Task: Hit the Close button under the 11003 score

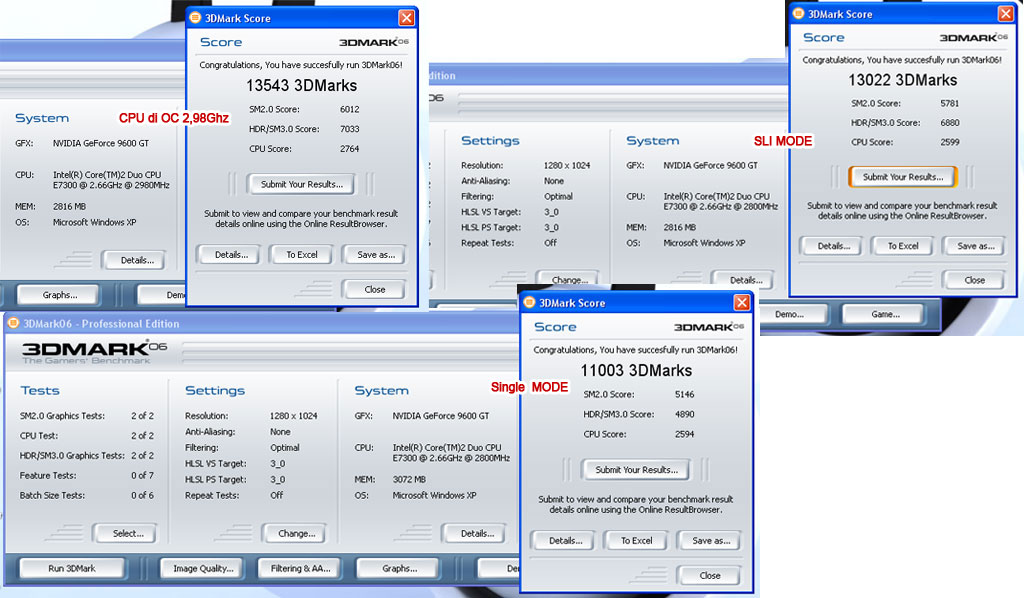Action: 710,576
